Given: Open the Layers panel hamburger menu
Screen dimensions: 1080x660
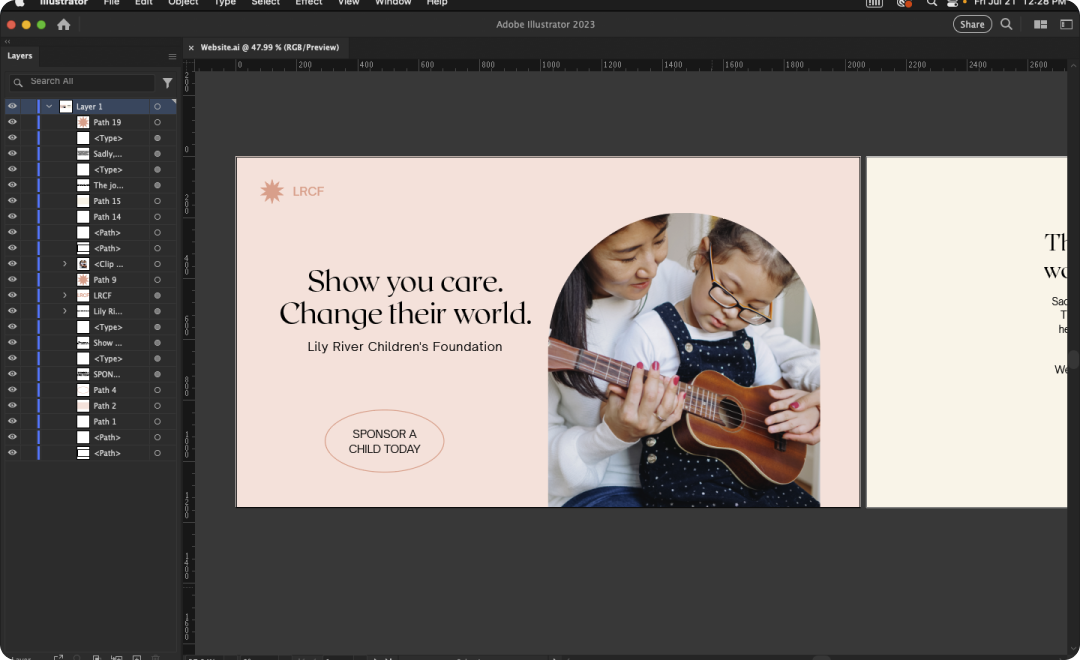Looking at the screenshot, I should [172, 56].
